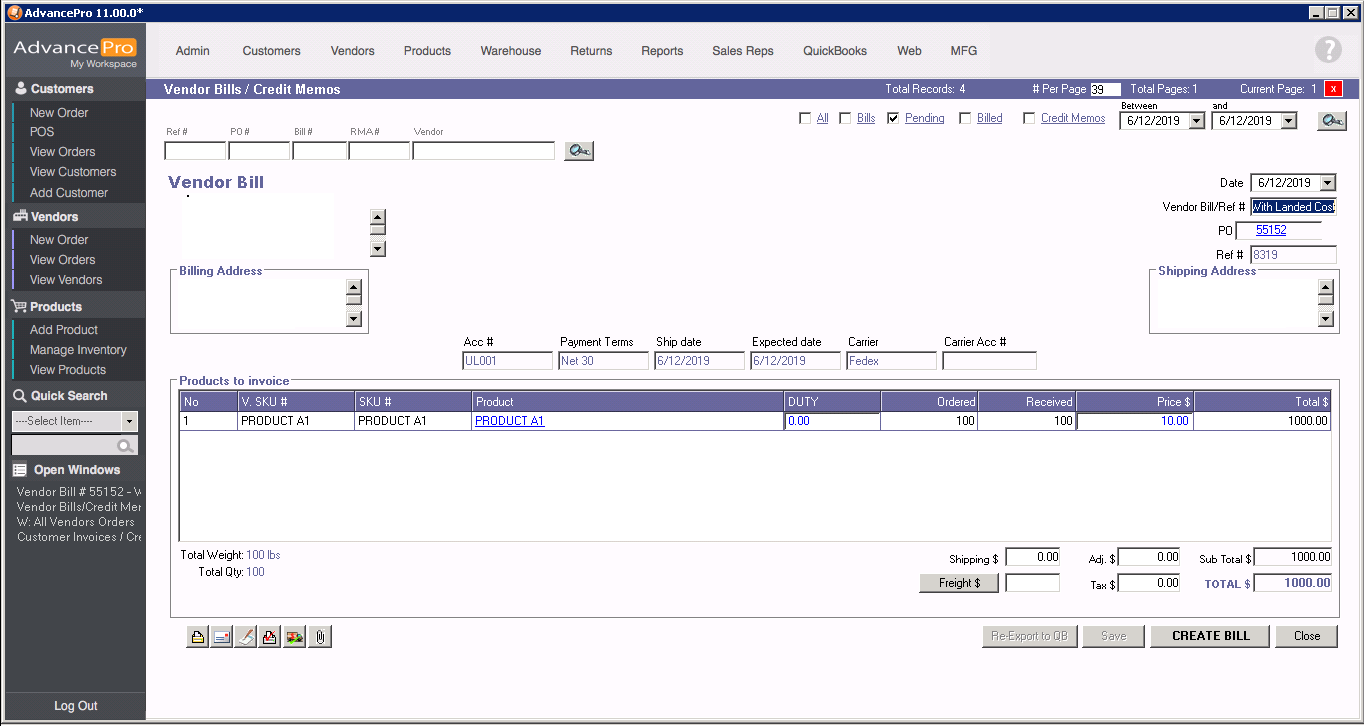Viewport: 1364px width, 726px height.
Task: Open the QuickBooks menu
Action: coord(835,51)
